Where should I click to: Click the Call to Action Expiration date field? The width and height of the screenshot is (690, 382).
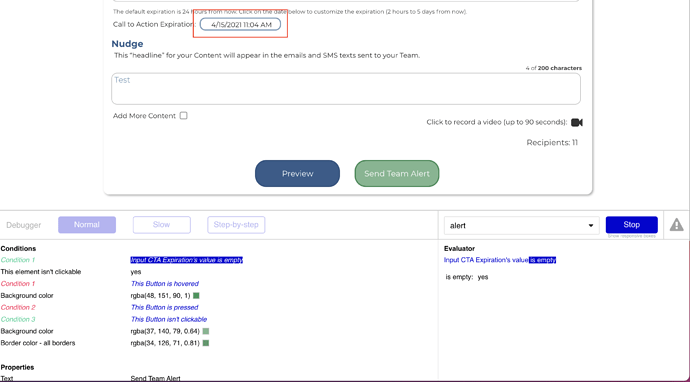[240, 25]
